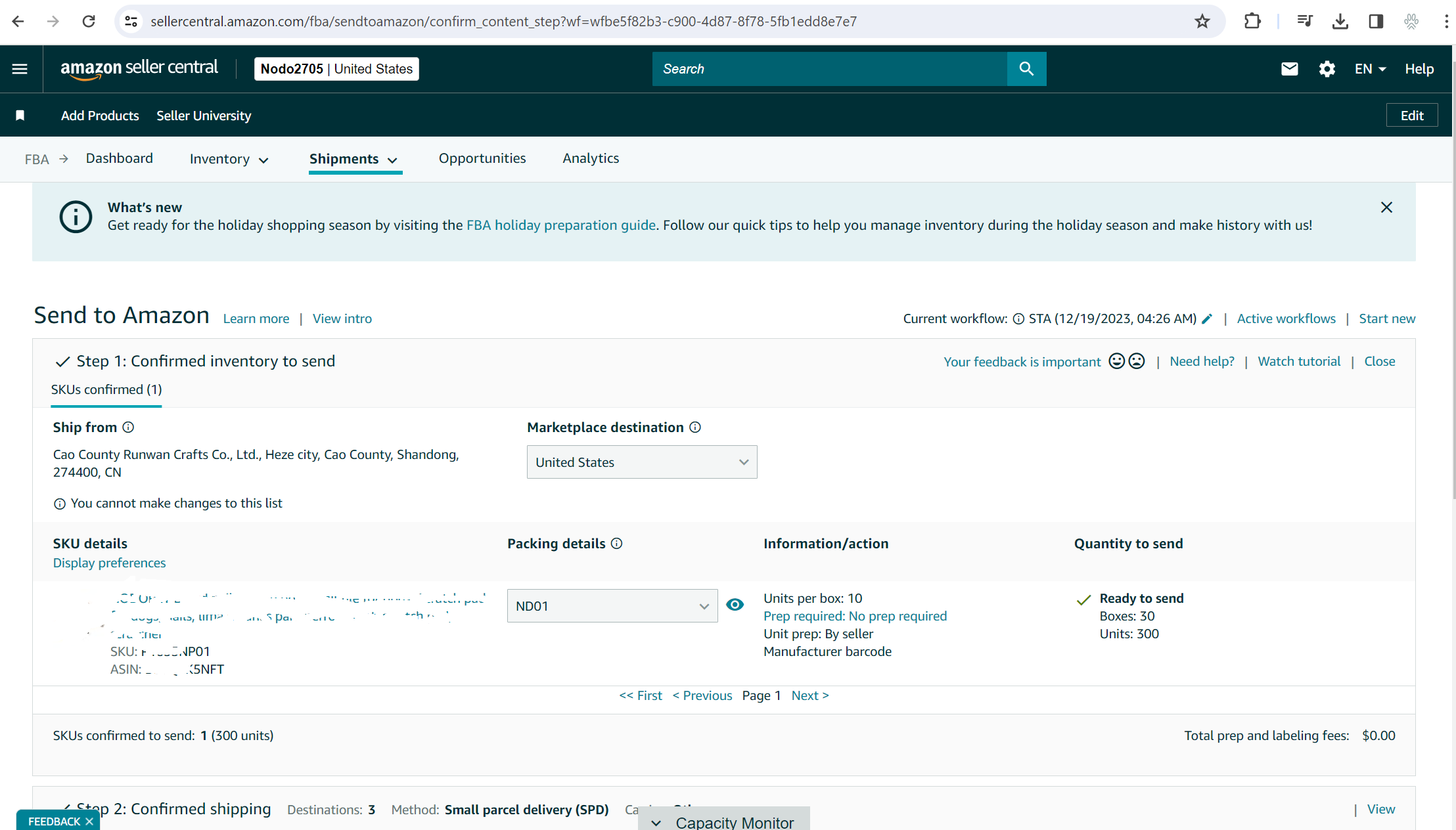
Task: Click Learn more link
Action: [x=256, y=318]
